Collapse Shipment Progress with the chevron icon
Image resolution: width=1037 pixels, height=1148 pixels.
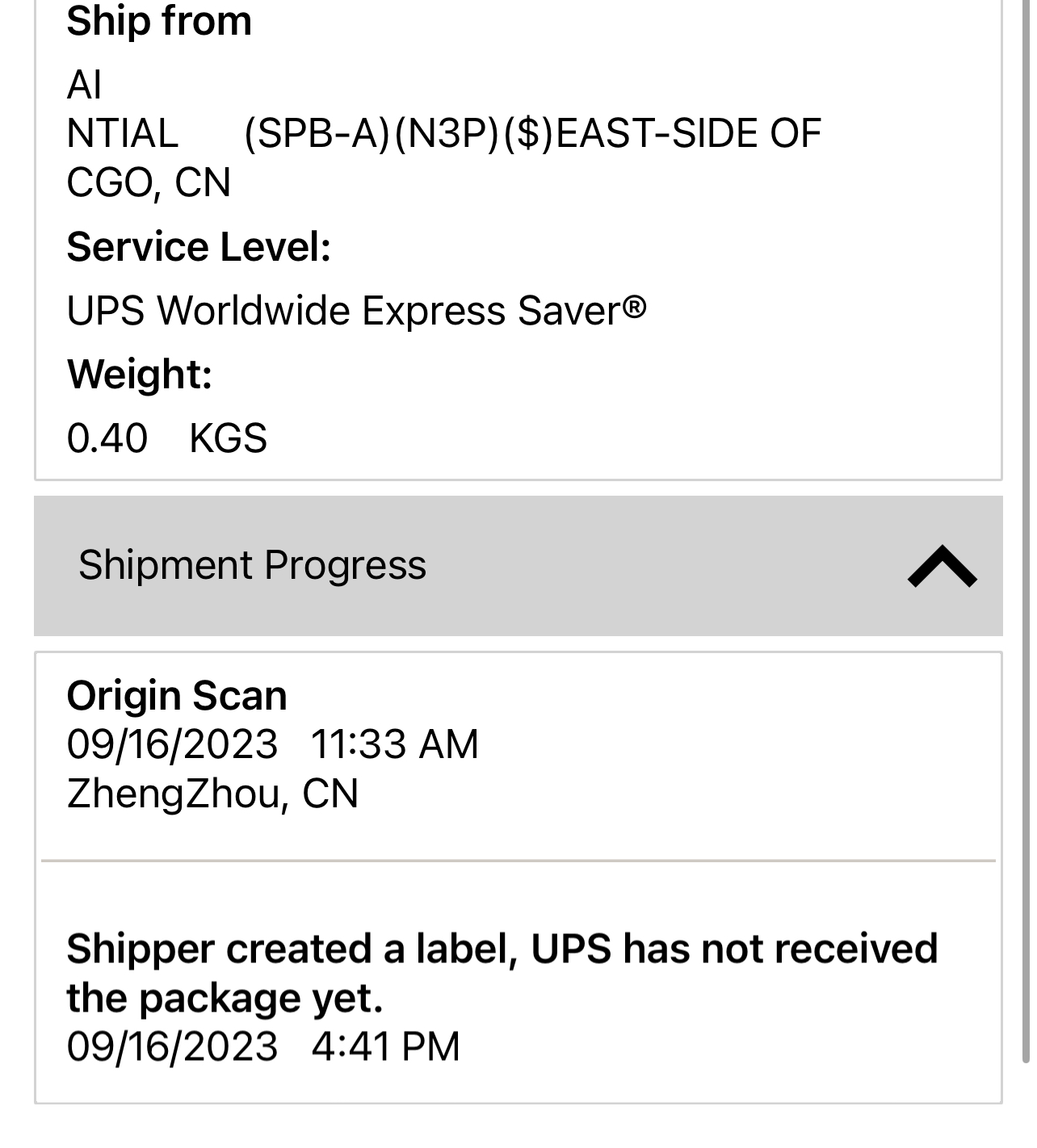pos(942,566)
